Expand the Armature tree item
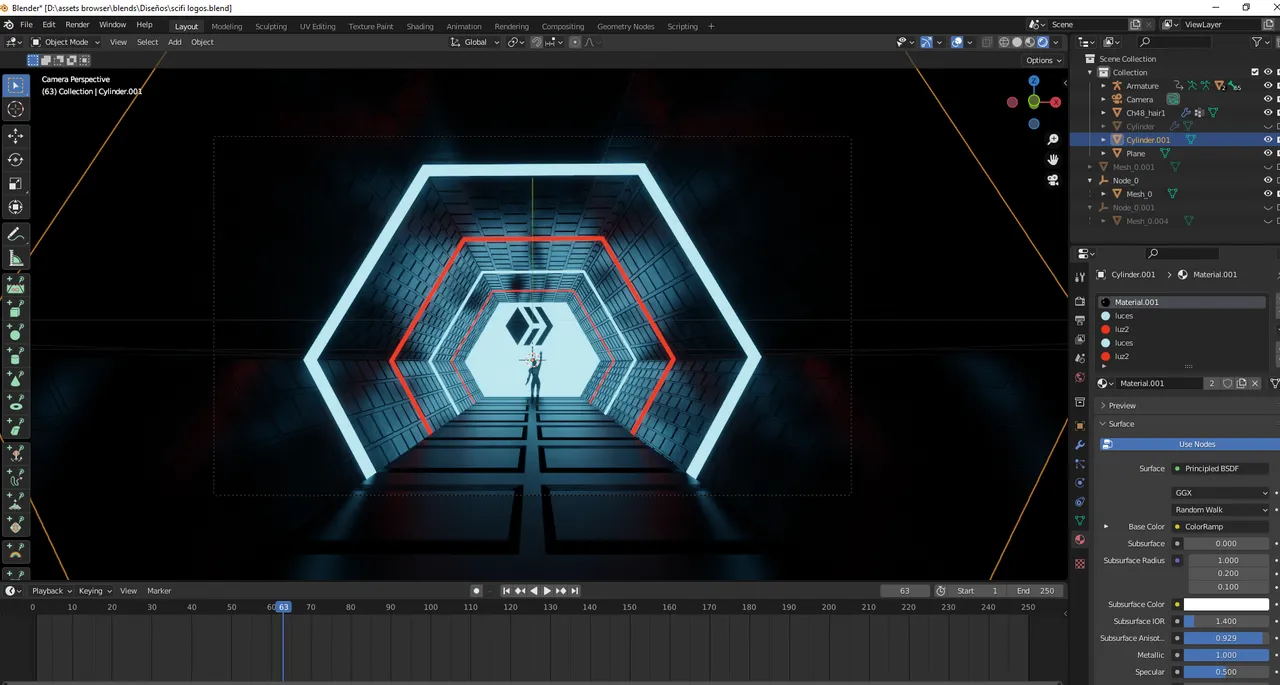 tap(1103, 86)
